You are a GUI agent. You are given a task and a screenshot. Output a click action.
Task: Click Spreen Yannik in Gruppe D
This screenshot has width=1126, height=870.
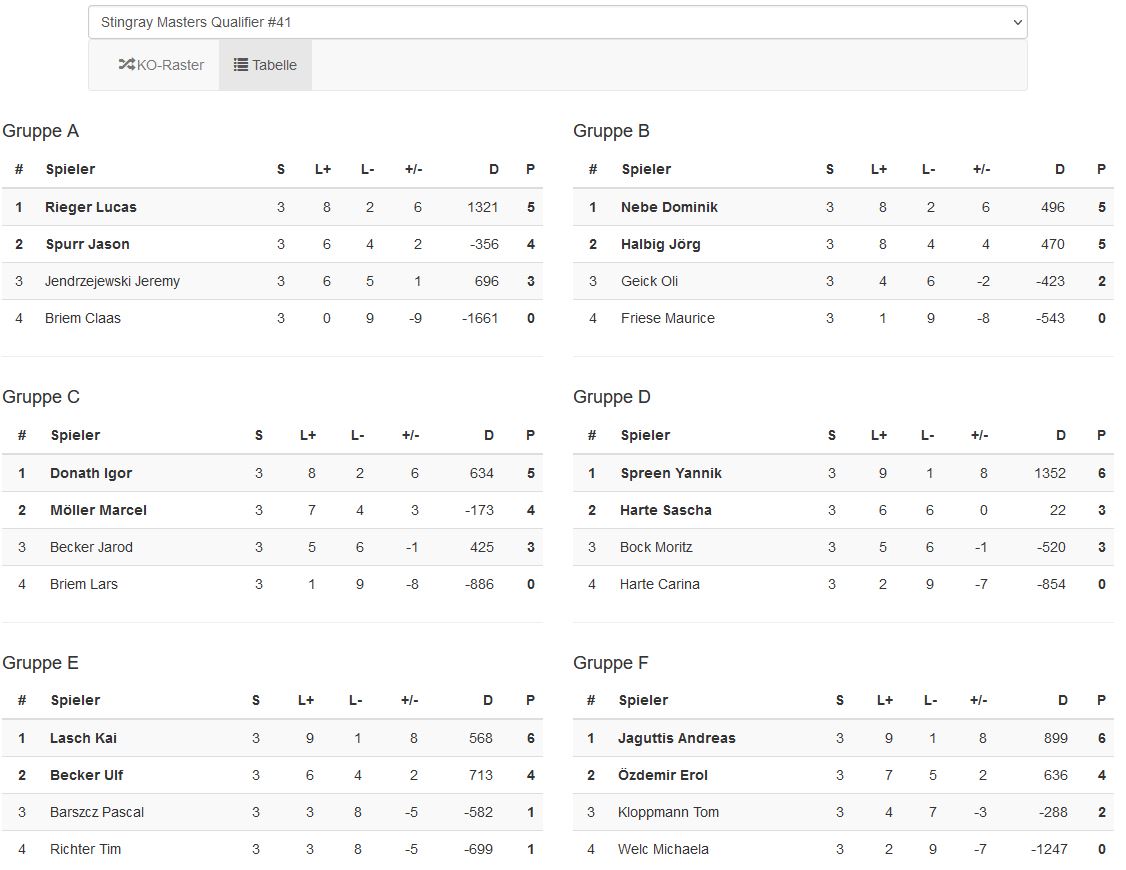click(x=671, y=473)
